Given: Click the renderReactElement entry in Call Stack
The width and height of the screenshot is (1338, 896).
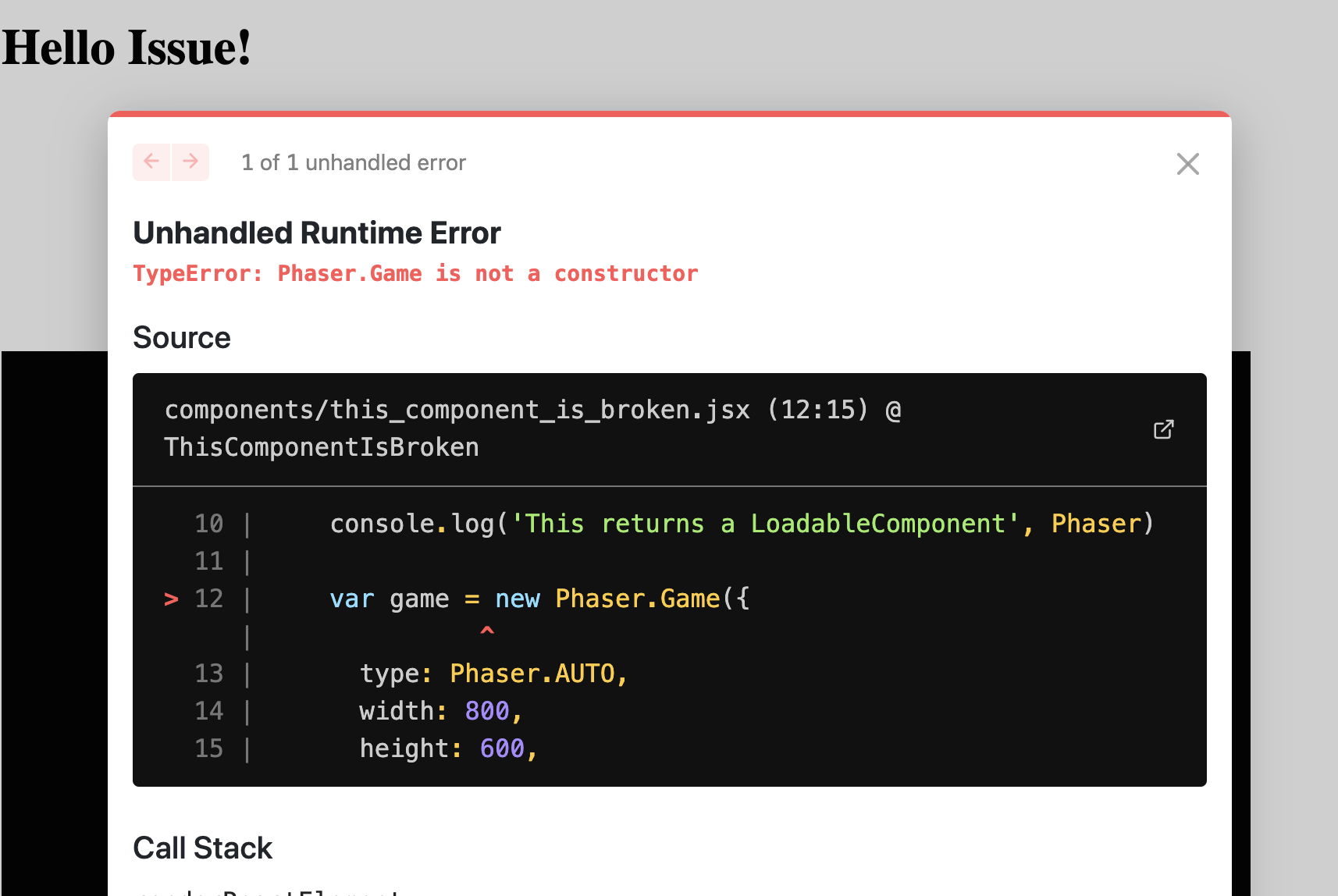Looking at the screenshot, I should pyautogui.click(x=265, y=891).
